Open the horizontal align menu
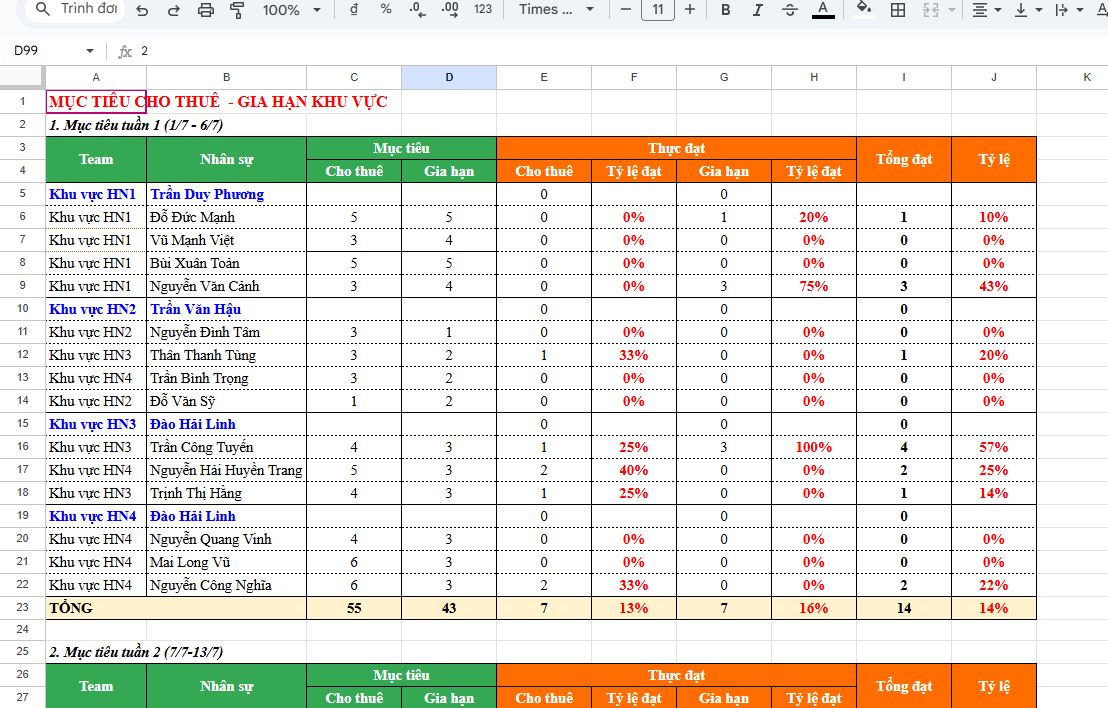This screenshot has width=1108, height=708. pos(985,10)
